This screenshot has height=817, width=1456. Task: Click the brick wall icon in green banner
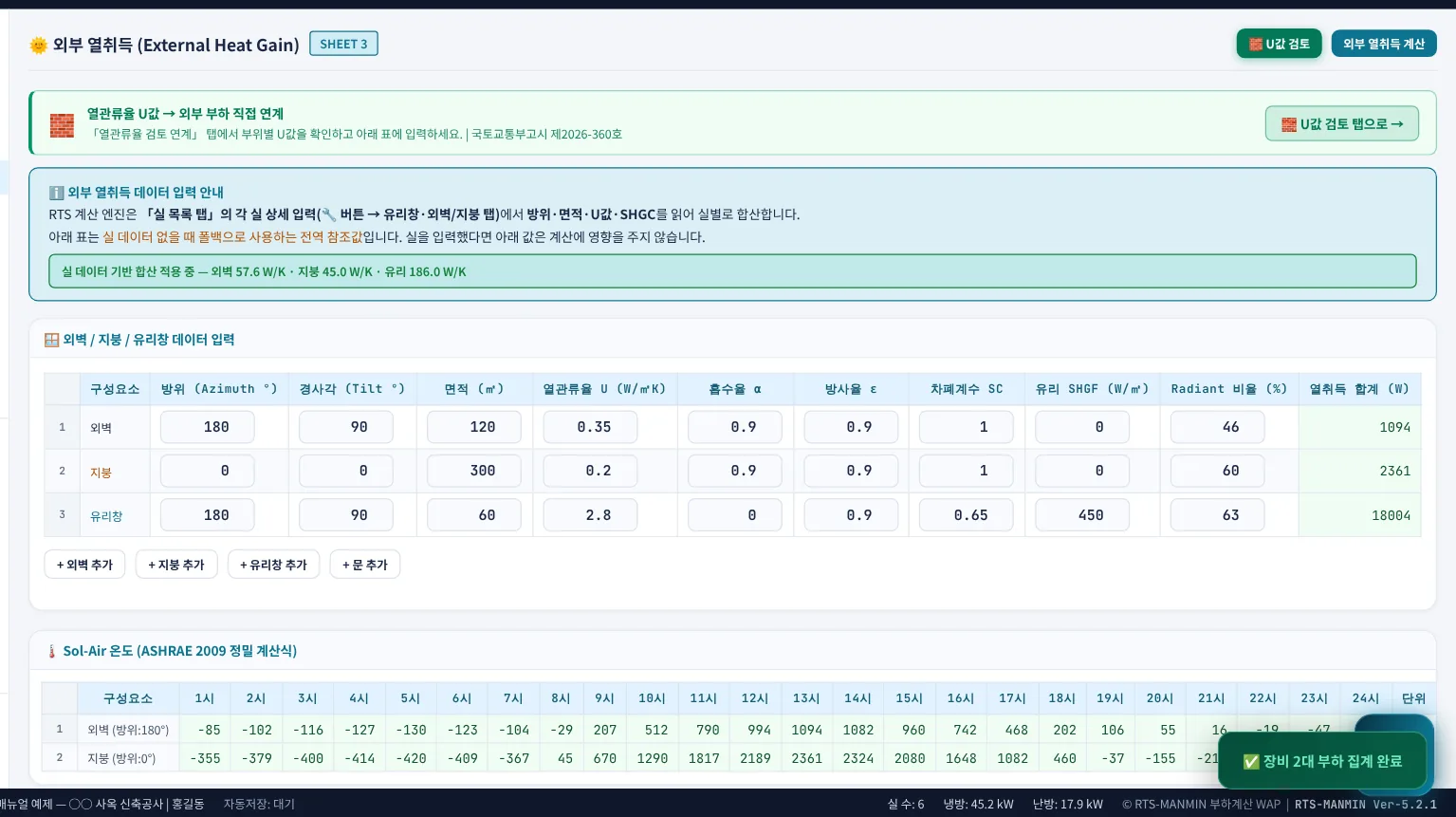[x=62, y=124]
